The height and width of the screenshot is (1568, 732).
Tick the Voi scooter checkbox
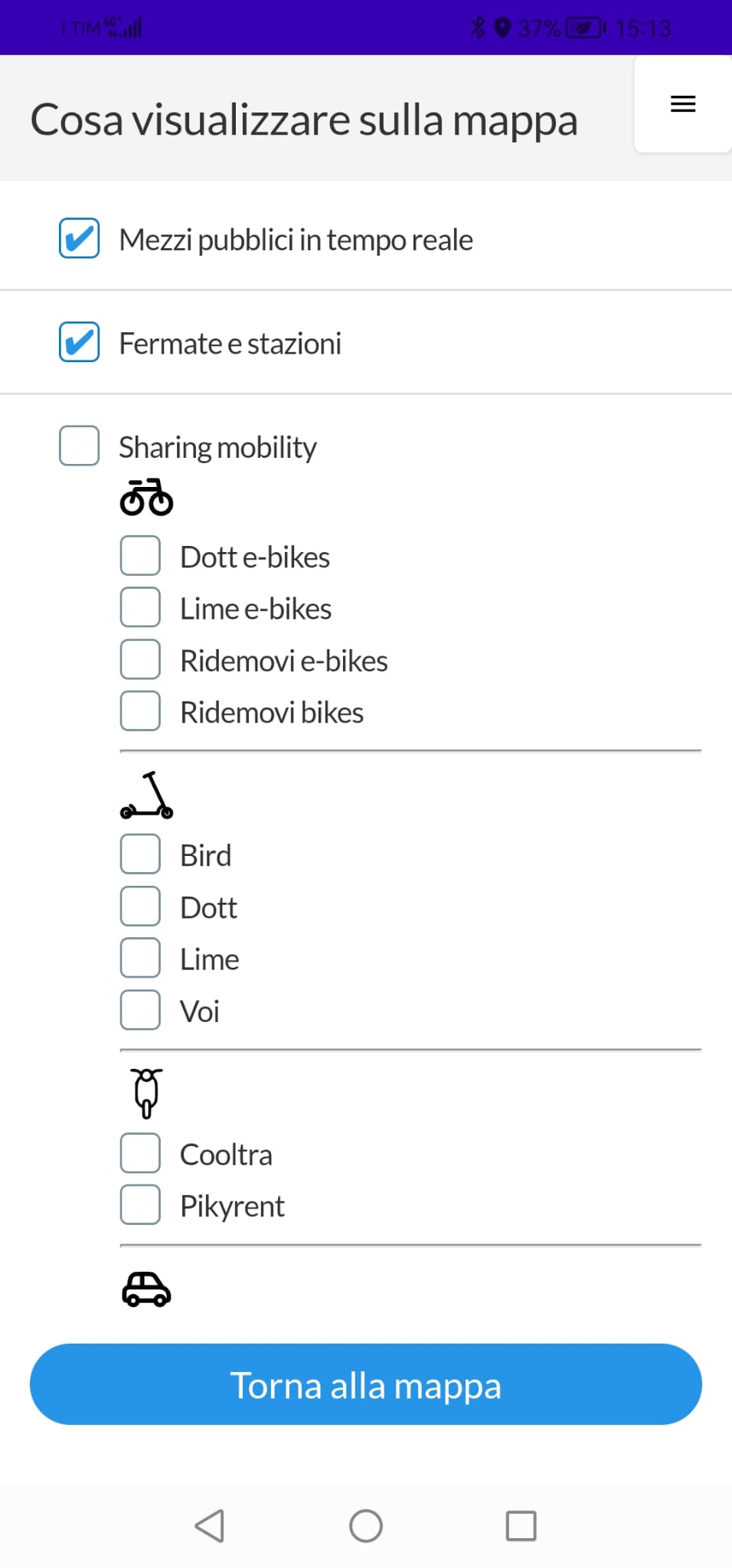[140, 1010]
